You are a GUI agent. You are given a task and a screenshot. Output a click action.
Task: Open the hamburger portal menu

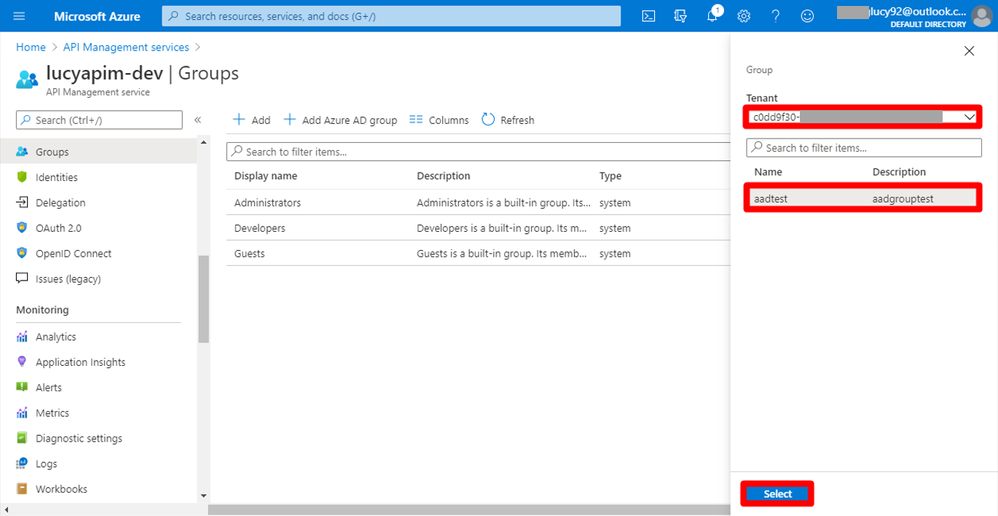(x=19, y=16)
